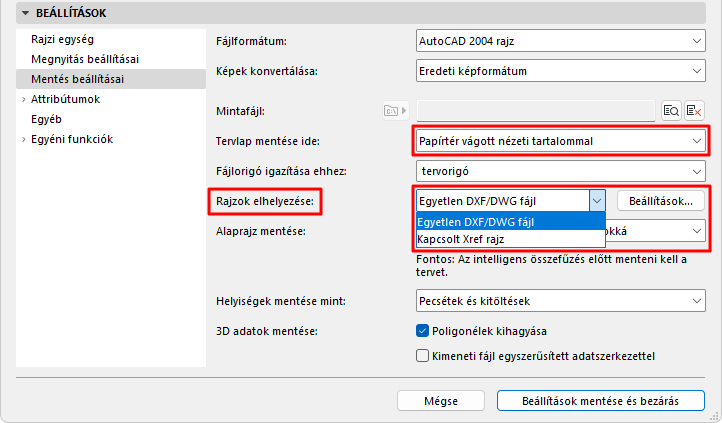Screen dimensions: 722x423
Task: Open the Fájlorigó igazítása ehhez dropdown
Action: pyautogui.click(x=560, y=171)
